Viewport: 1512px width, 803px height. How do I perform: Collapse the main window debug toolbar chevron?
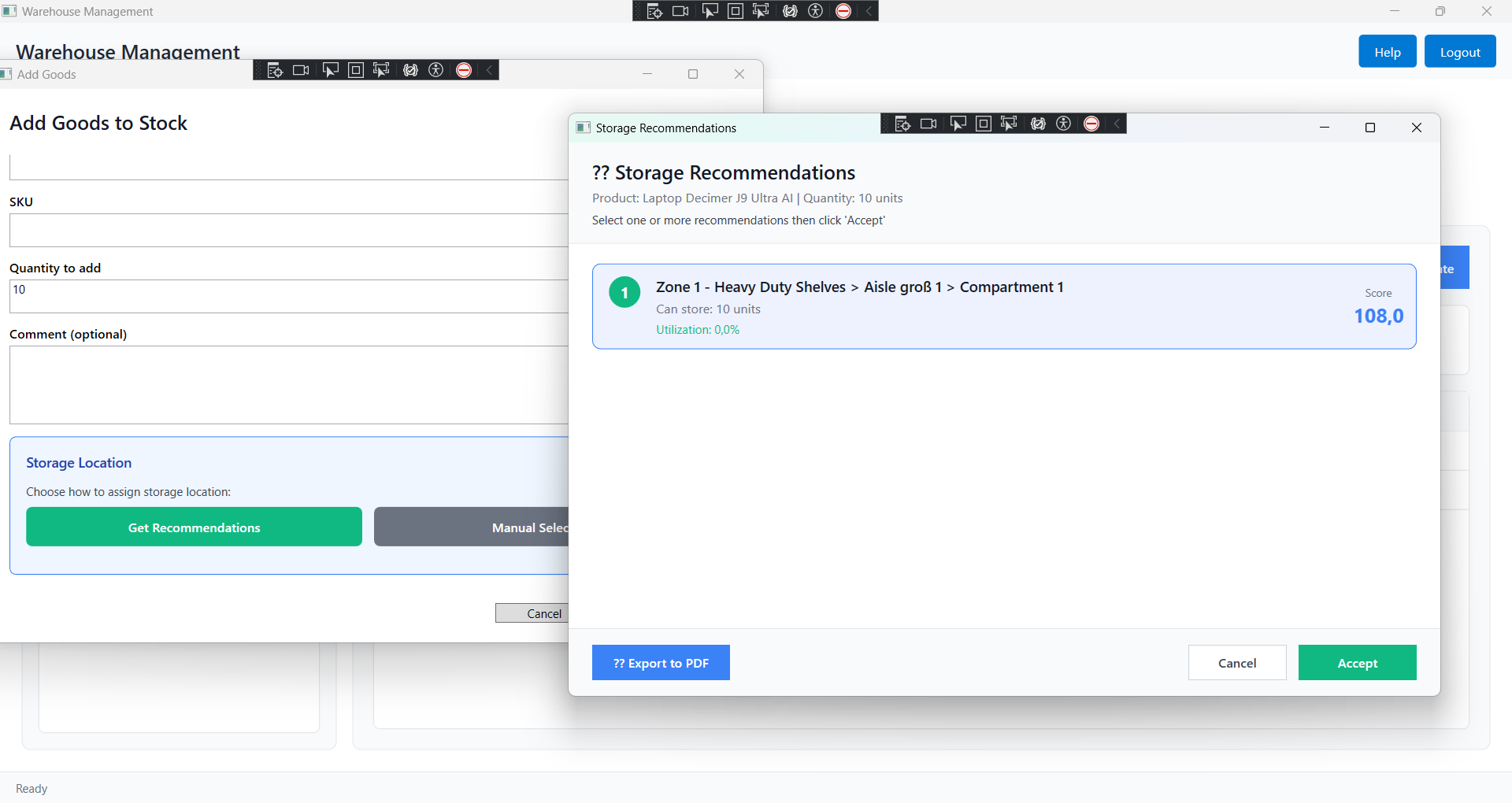(x=869, y=11)
